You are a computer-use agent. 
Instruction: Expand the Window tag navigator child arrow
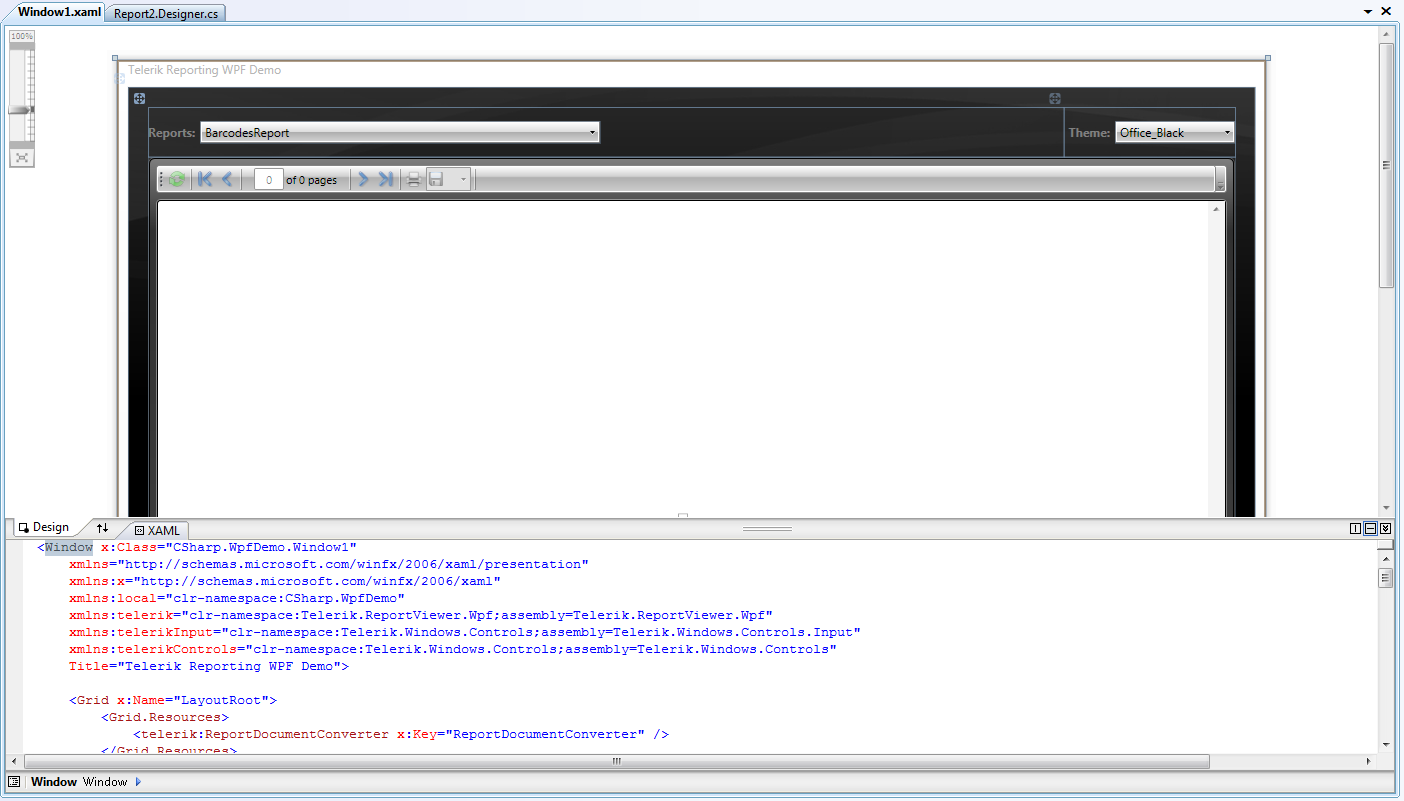(x=138, y=782)
